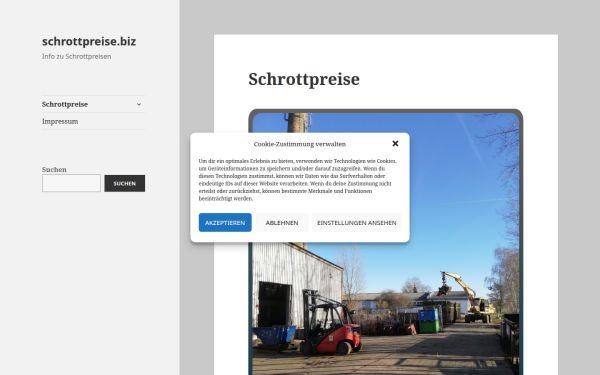Expand the Schrottpreise submenu chevron
Viewport: 600px width, 375px height.
coord(139,104)
